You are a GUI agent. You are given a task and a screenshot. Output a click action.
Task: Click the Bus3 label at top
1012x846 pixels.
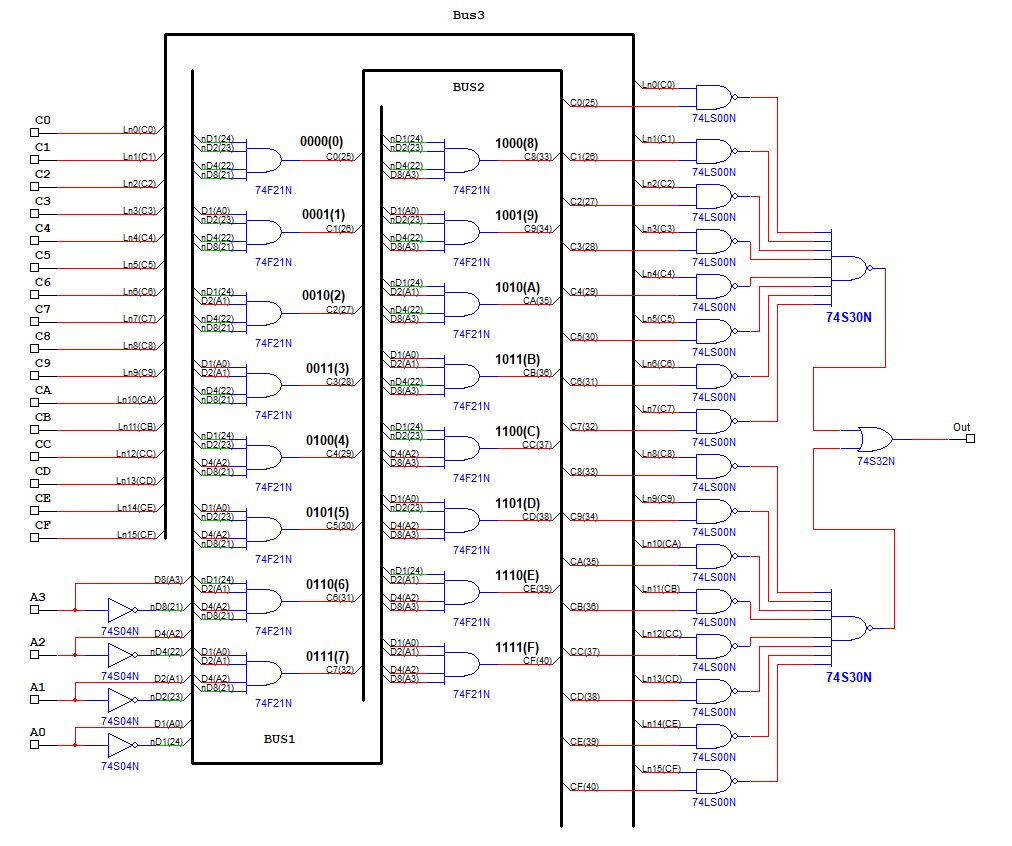coord(468,17)
